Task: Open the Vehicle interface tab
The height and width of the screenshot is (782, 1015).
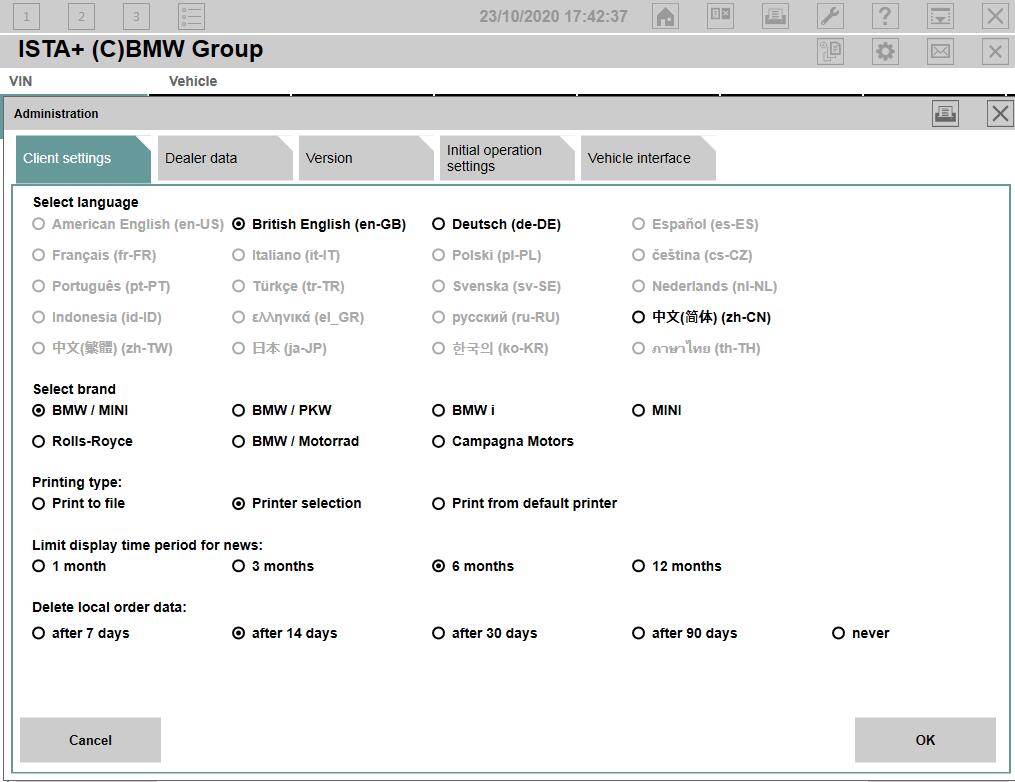Action: tap(643, 158)
